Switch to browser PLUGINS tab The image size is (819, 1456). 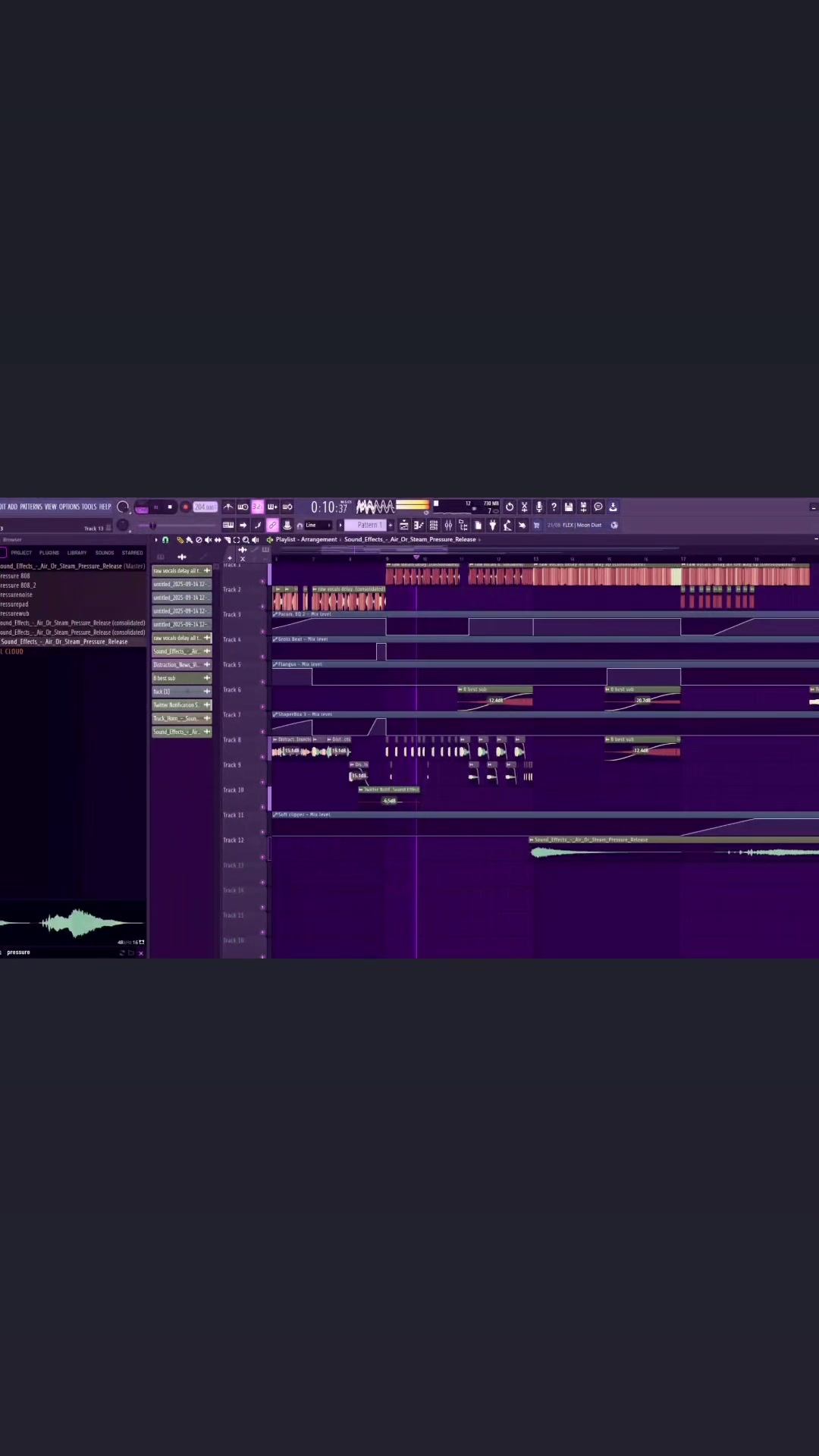pyautogui.click(x=49, y=553)
